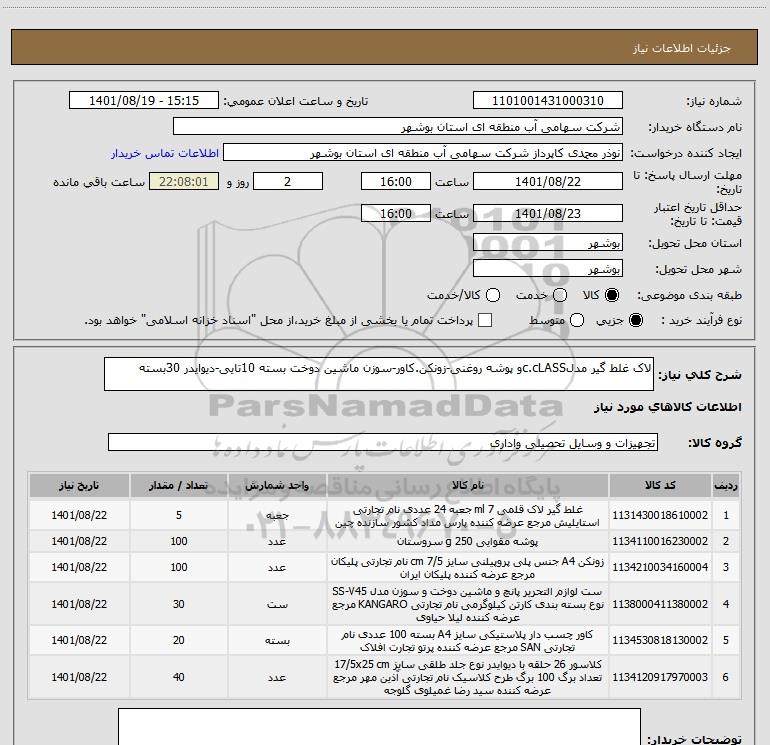
Task: Select the خدمت radio button
Action: (560, 295)
